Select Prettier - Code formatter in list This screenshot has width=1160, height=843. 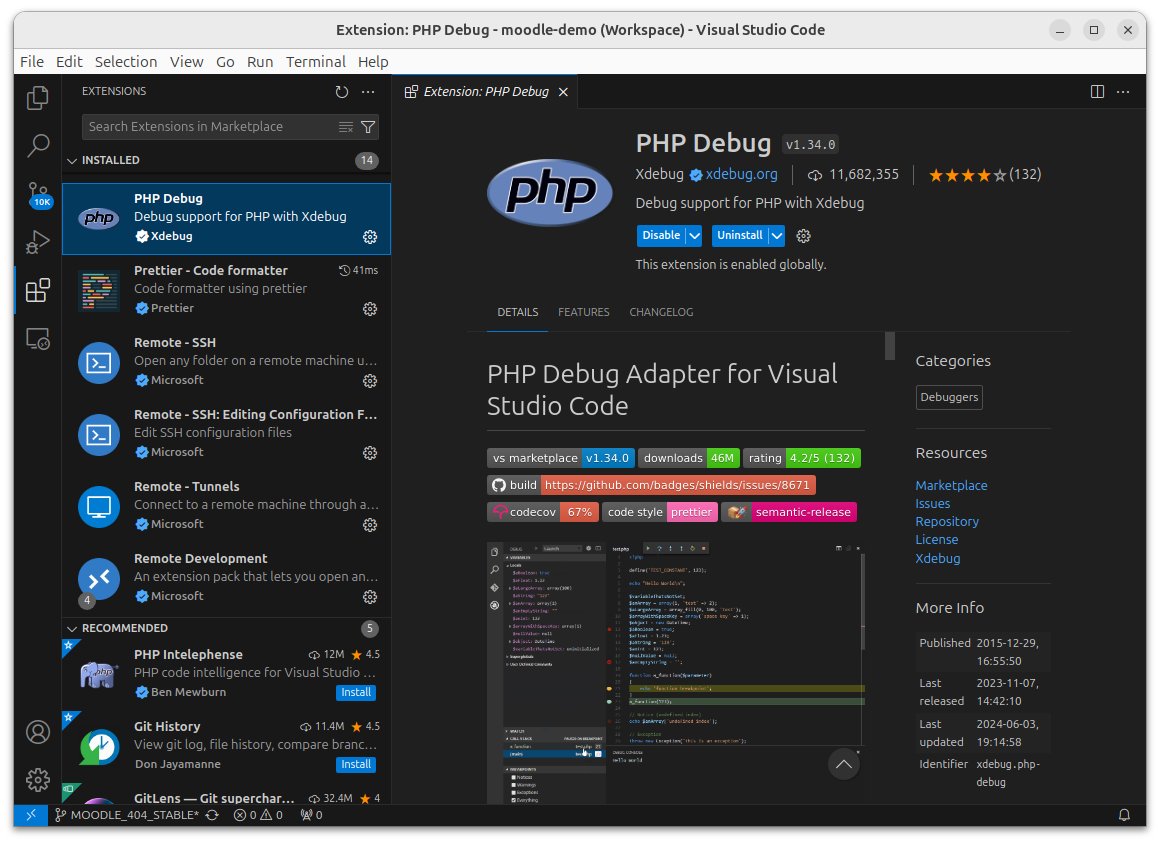pyautogui.click(x=226, y=291)
